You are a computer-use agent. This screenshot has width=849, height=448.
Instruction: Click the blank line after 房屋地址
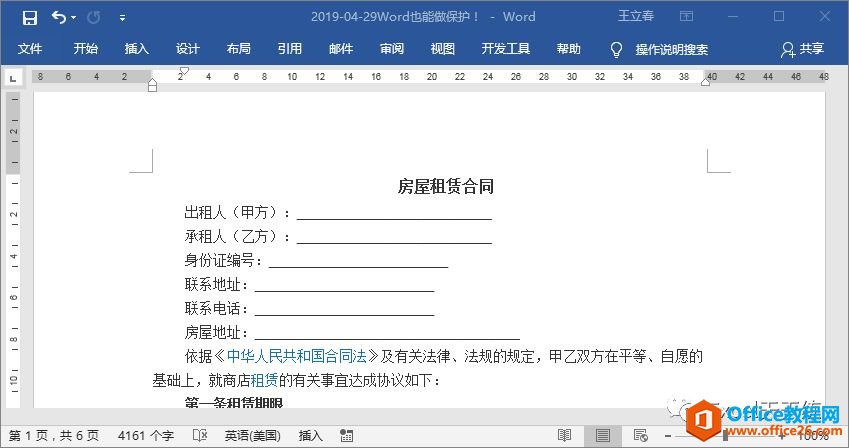coord(387,339)
